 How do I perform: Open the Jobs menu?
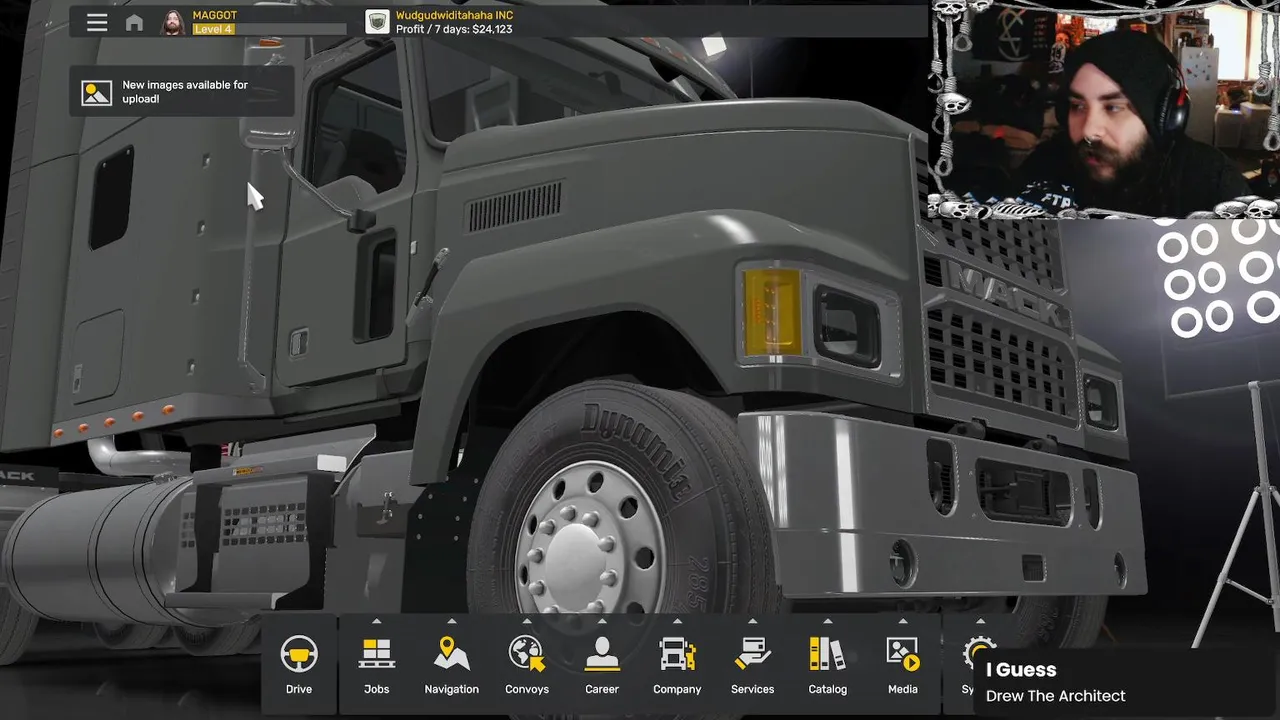(376, 665)
